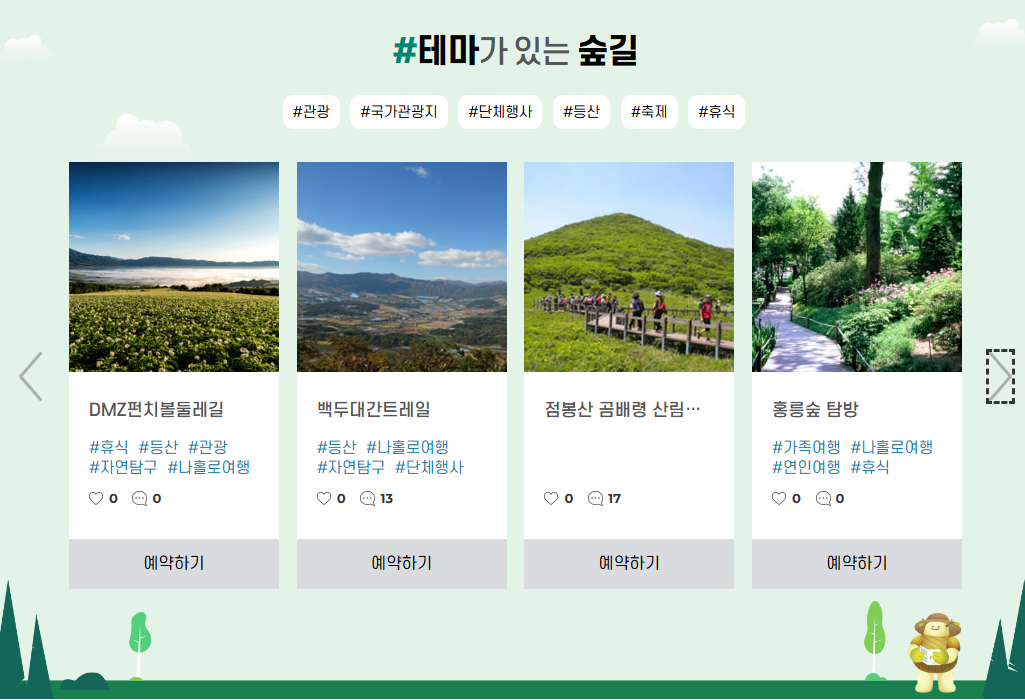Select the #휴식 filter tag
The image size is (1025, 700).
point(716,111)
